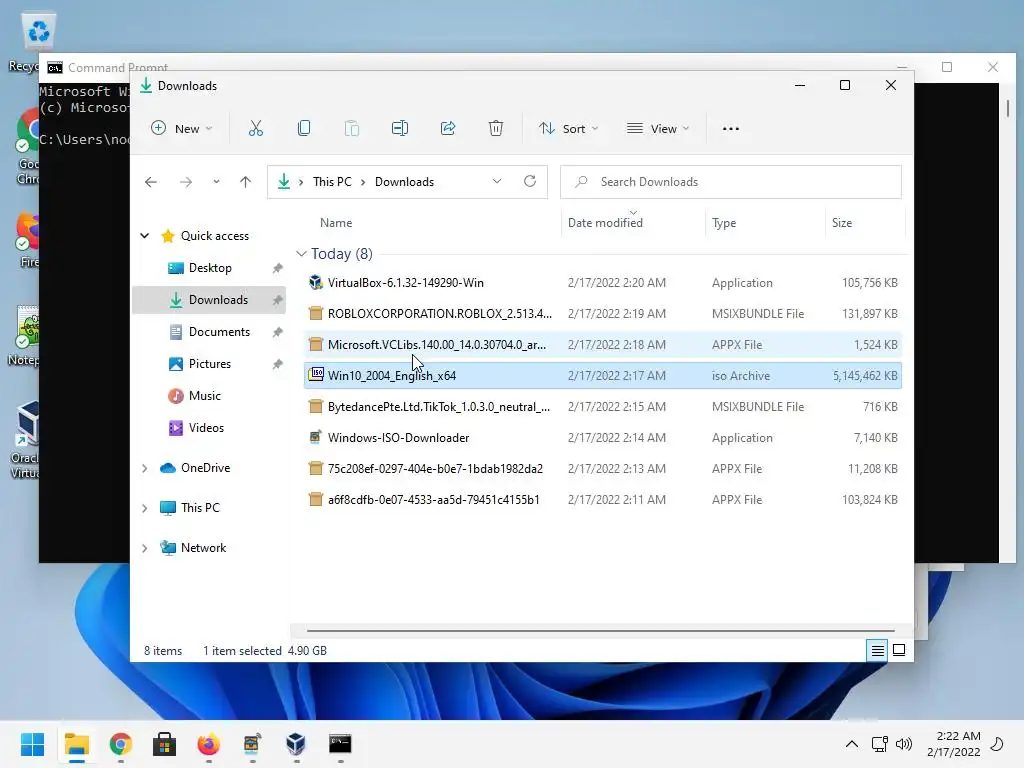Click the Copy icon in the toolbar
The height and width of the screenshot is (768, 1024).
[304, 129]
